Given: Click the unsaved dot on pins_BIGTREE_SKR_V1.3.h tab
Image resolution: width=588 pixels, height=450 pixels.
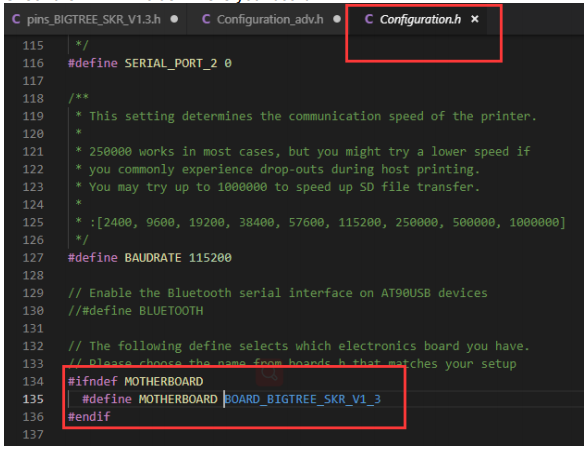Looking at the screenshot, I should (x=174, y=19).
